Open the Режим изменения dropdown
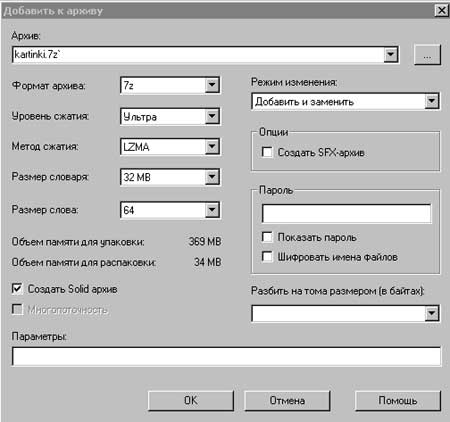Viewport: 450px width, 422px height. point(432,101)
